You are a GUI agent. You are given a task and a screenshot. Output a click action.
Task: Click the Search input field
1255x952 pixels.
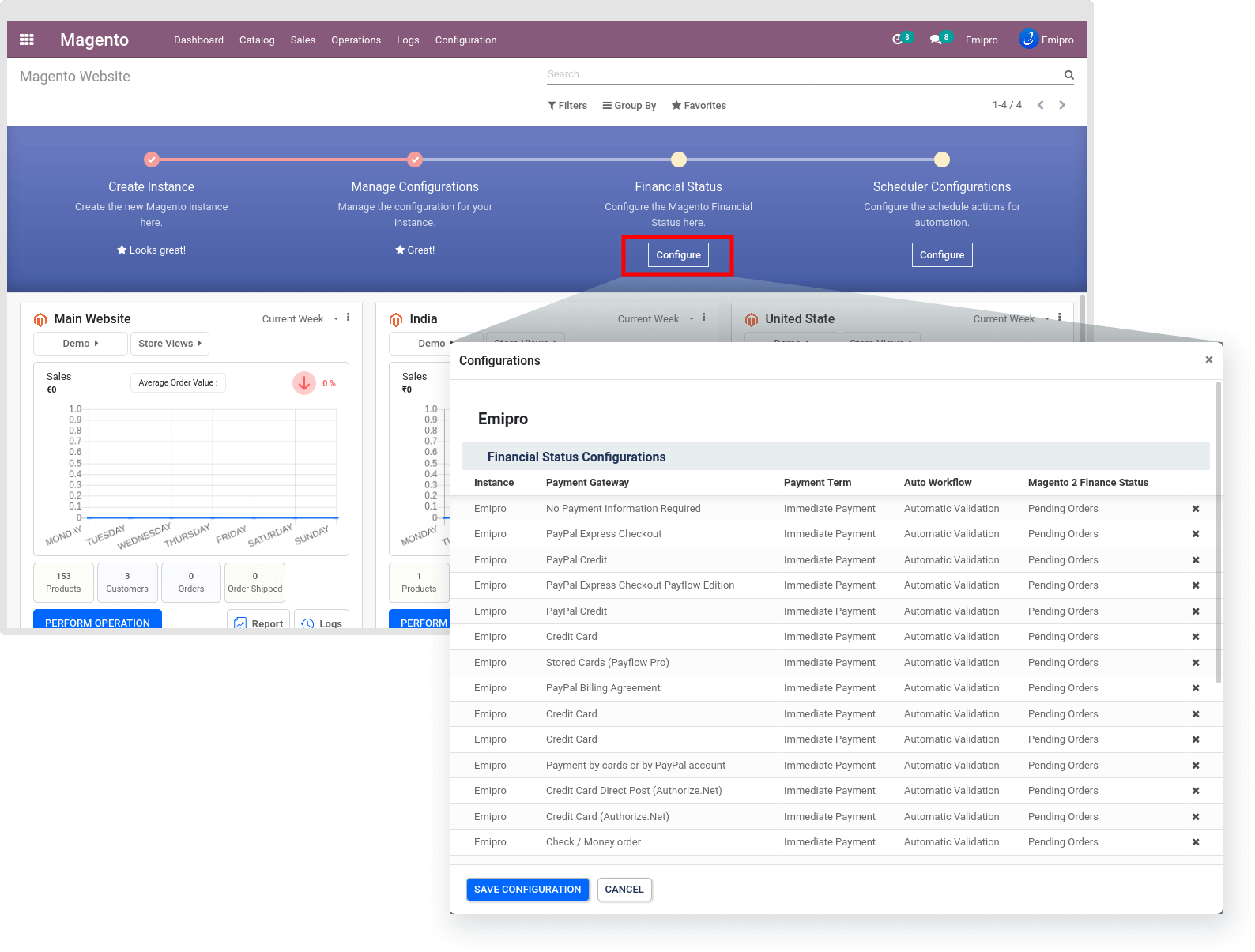click(x=803, y=74)
